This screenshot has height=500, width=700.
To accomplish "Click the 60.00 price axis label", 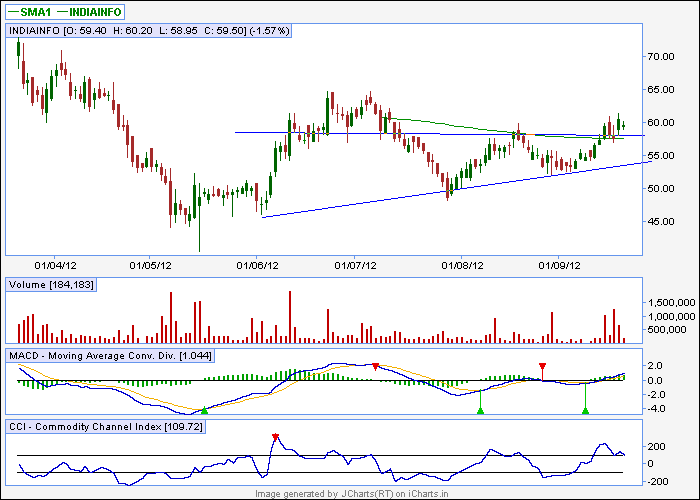I will point(661,123).
